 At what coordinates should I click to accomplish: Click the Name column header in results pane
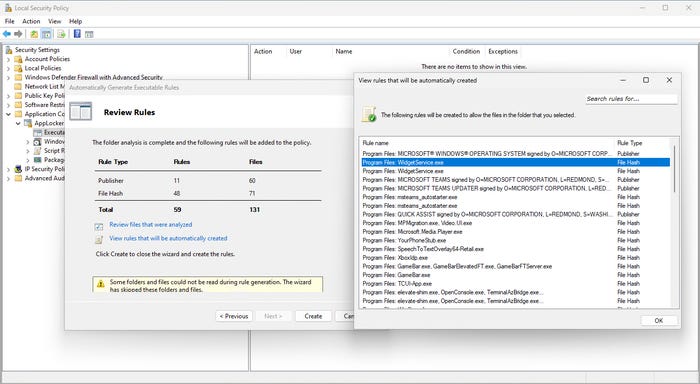pyautogui.click(x=391, y=51)
